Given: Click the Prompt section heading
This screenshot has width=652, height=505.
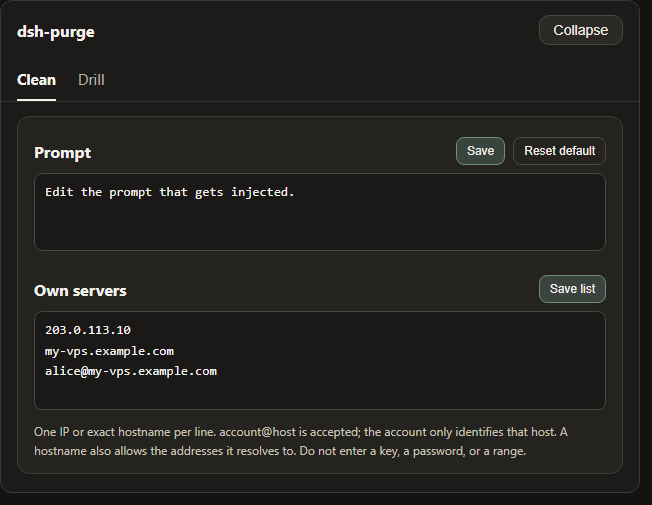Looking at the screenshot, I should [62, 153].
